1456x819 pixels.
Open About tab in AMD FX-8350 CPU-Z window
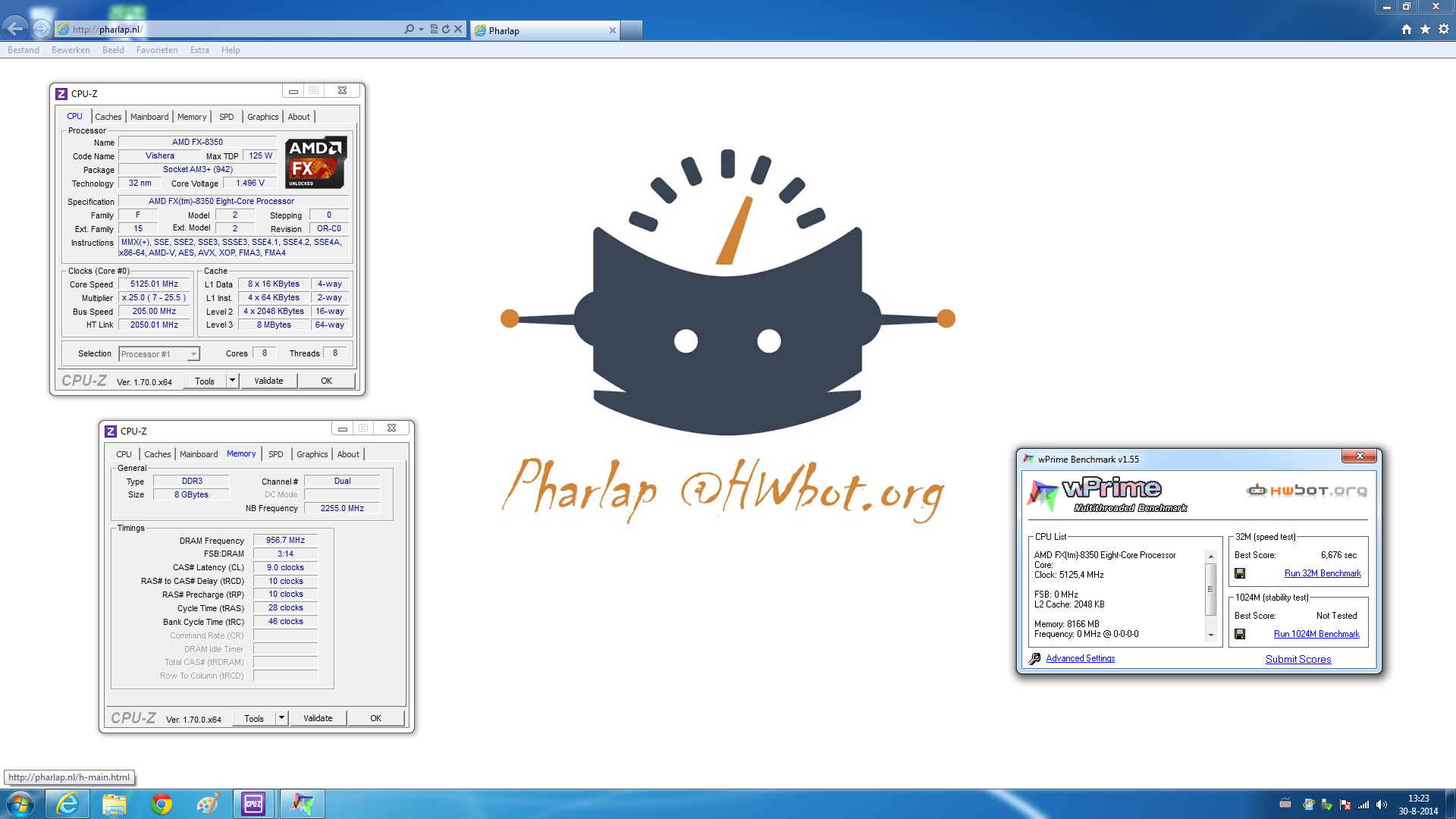pyautogui.click(x=299, y=117)
